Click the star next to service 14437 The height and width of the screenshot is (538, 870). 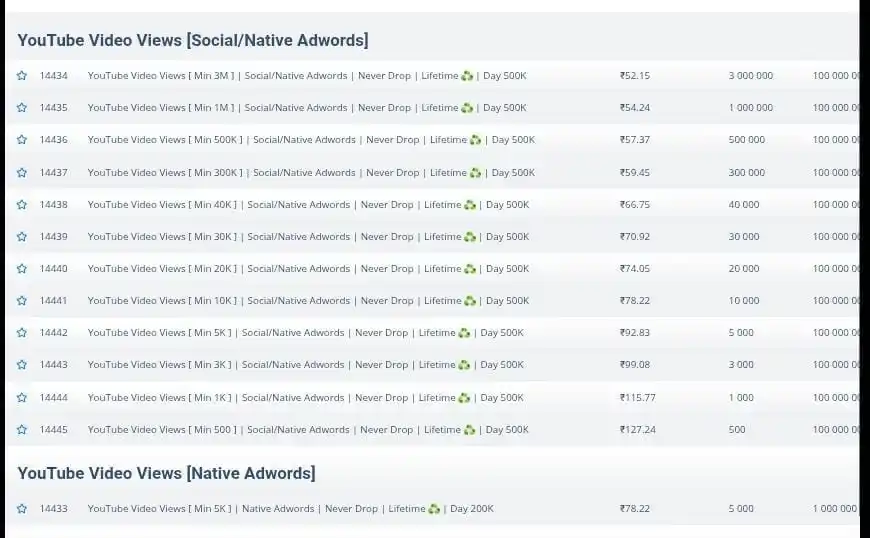click(x=21, y=173)
